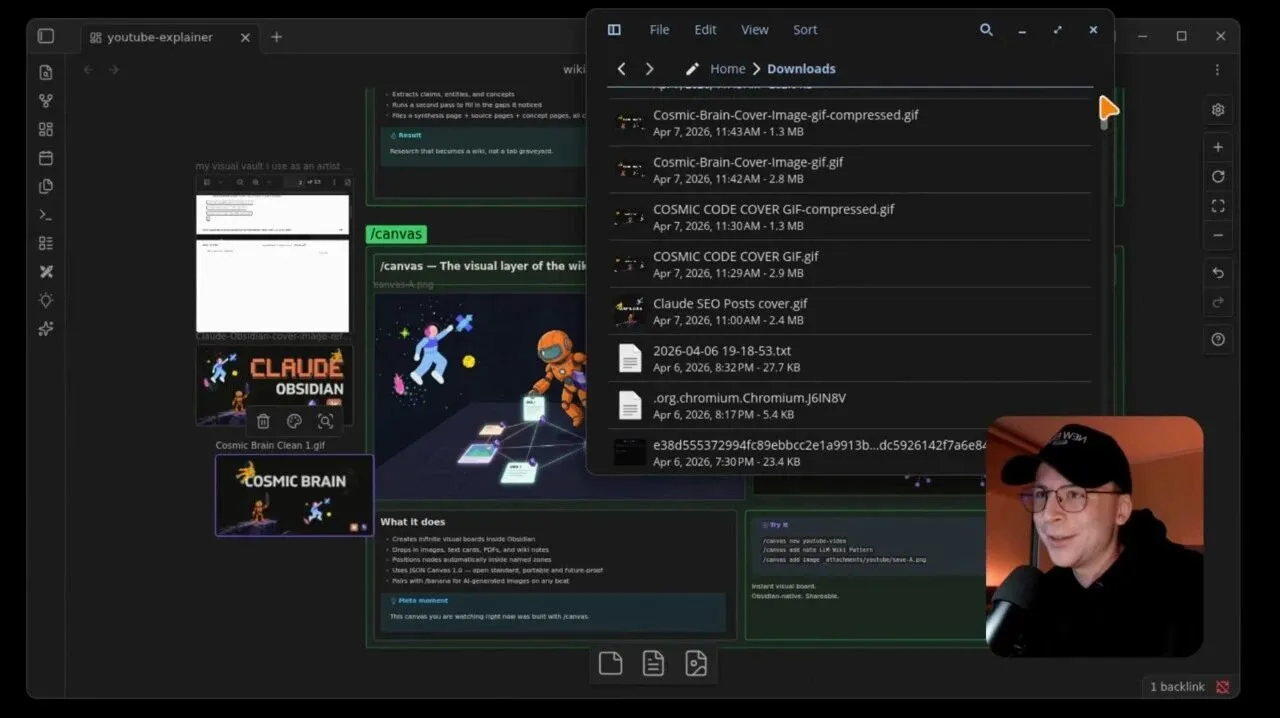The height and width of the screenshot is (718, 1280).
Task: Open command palette terminal icon in ribbon
Action: [46, 215]
